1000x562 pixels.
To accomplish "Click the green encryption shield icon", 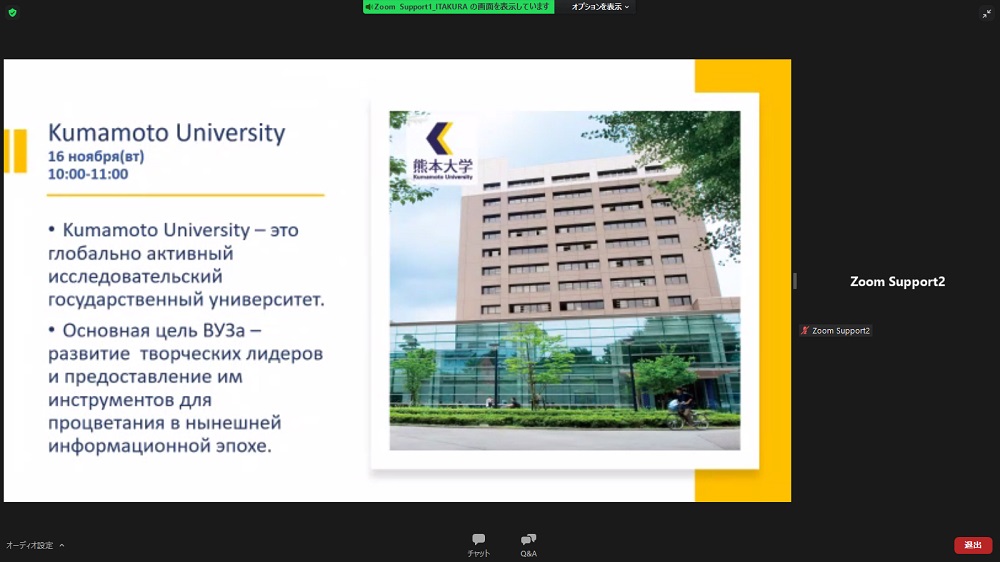I will click(12, 12).
